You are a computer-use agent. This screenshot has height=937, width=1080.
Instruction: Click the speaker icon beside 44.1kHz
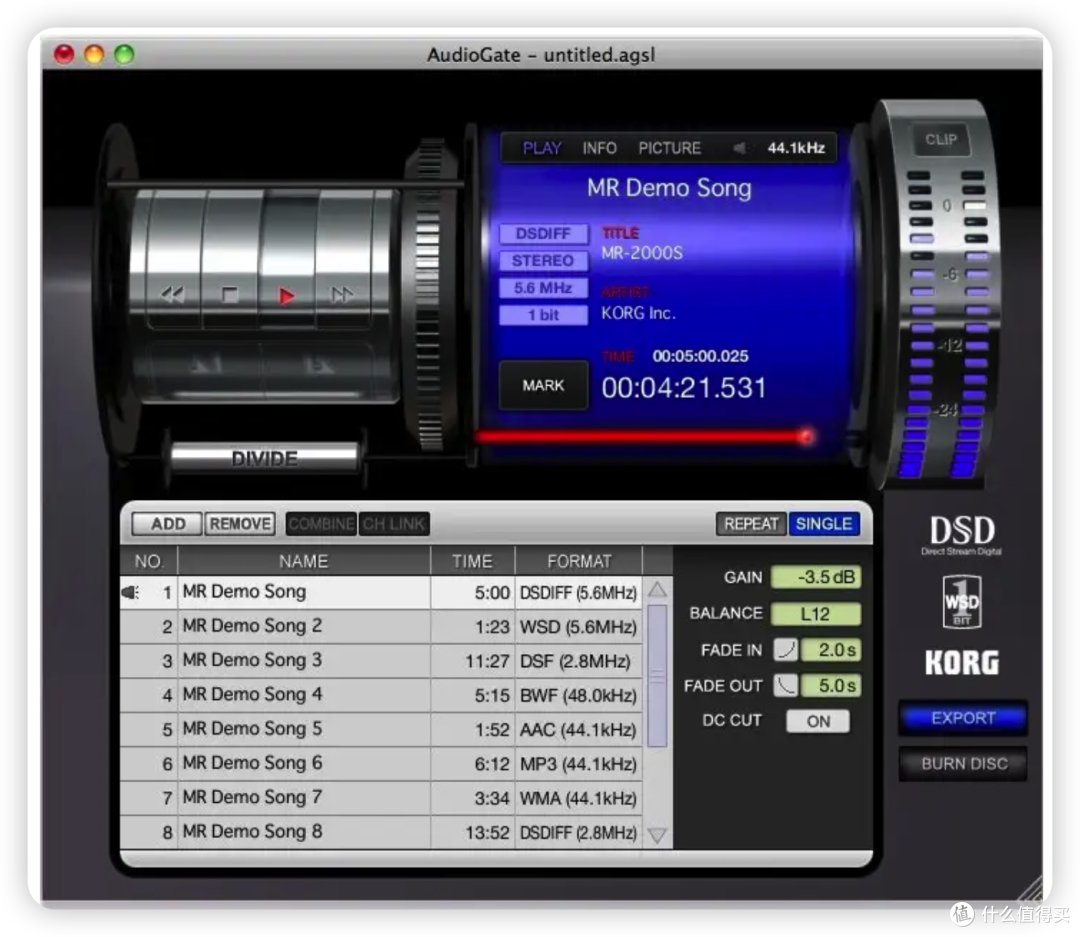[739, 148]
